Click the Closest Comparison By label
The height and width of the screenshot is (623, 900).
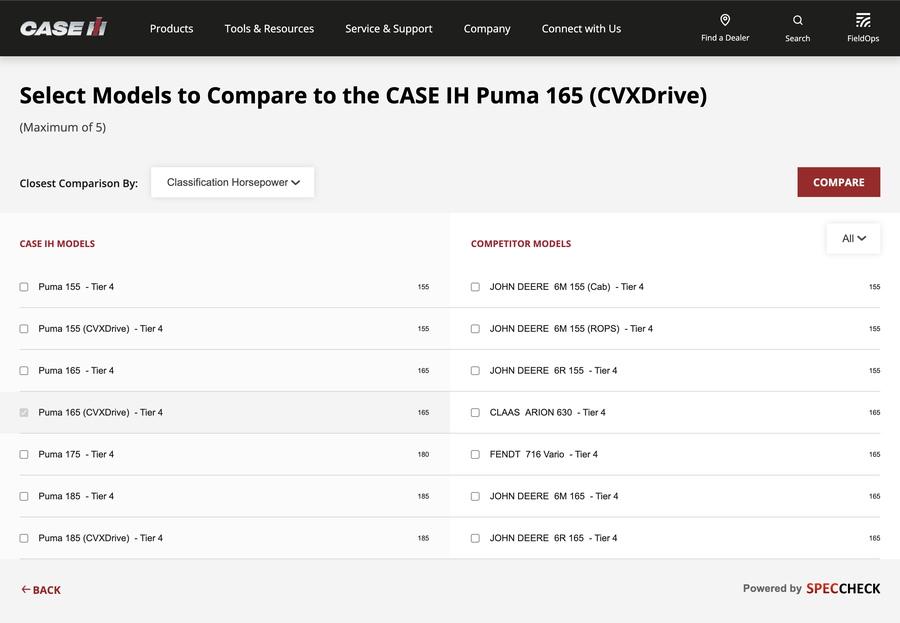point(79,183)
